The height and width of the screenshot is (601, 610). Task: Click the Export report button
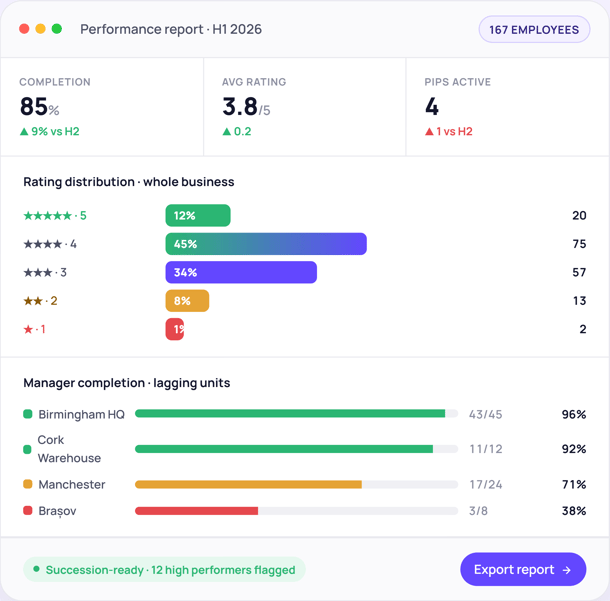click(523, 569)
